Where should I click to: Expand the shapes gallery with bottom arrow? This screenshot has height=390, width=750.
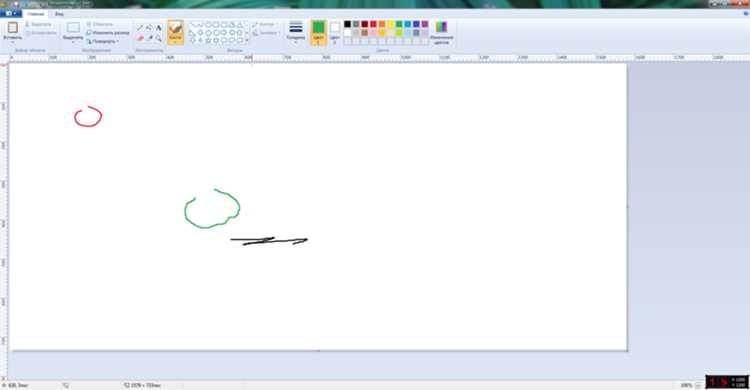[247, 41]
